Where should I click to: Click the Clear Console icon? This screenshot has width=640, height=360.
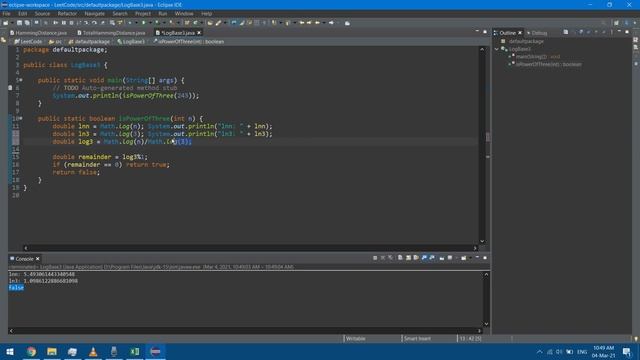tap(400, 258)
